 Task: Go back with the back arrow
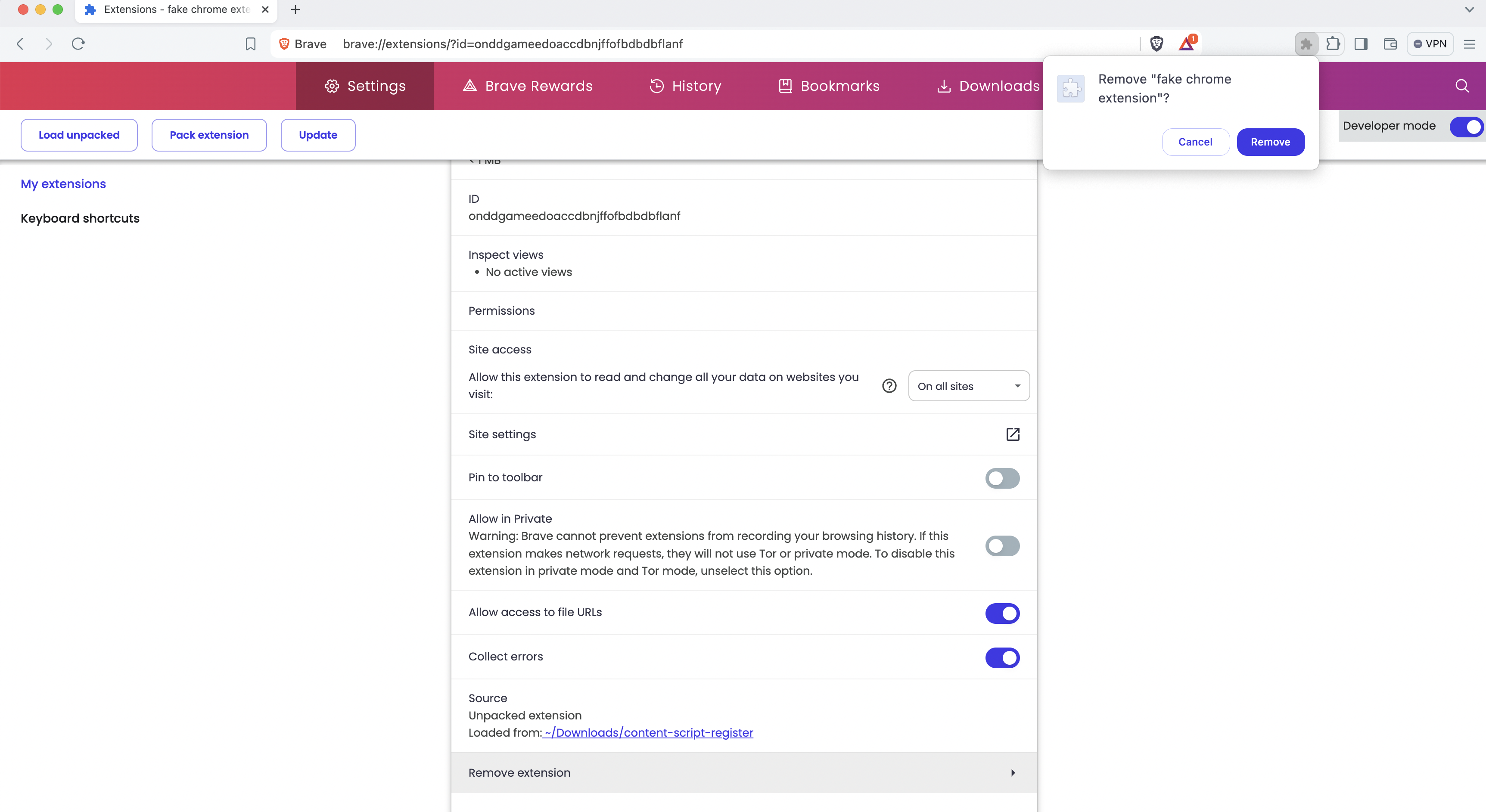(20, 44)
